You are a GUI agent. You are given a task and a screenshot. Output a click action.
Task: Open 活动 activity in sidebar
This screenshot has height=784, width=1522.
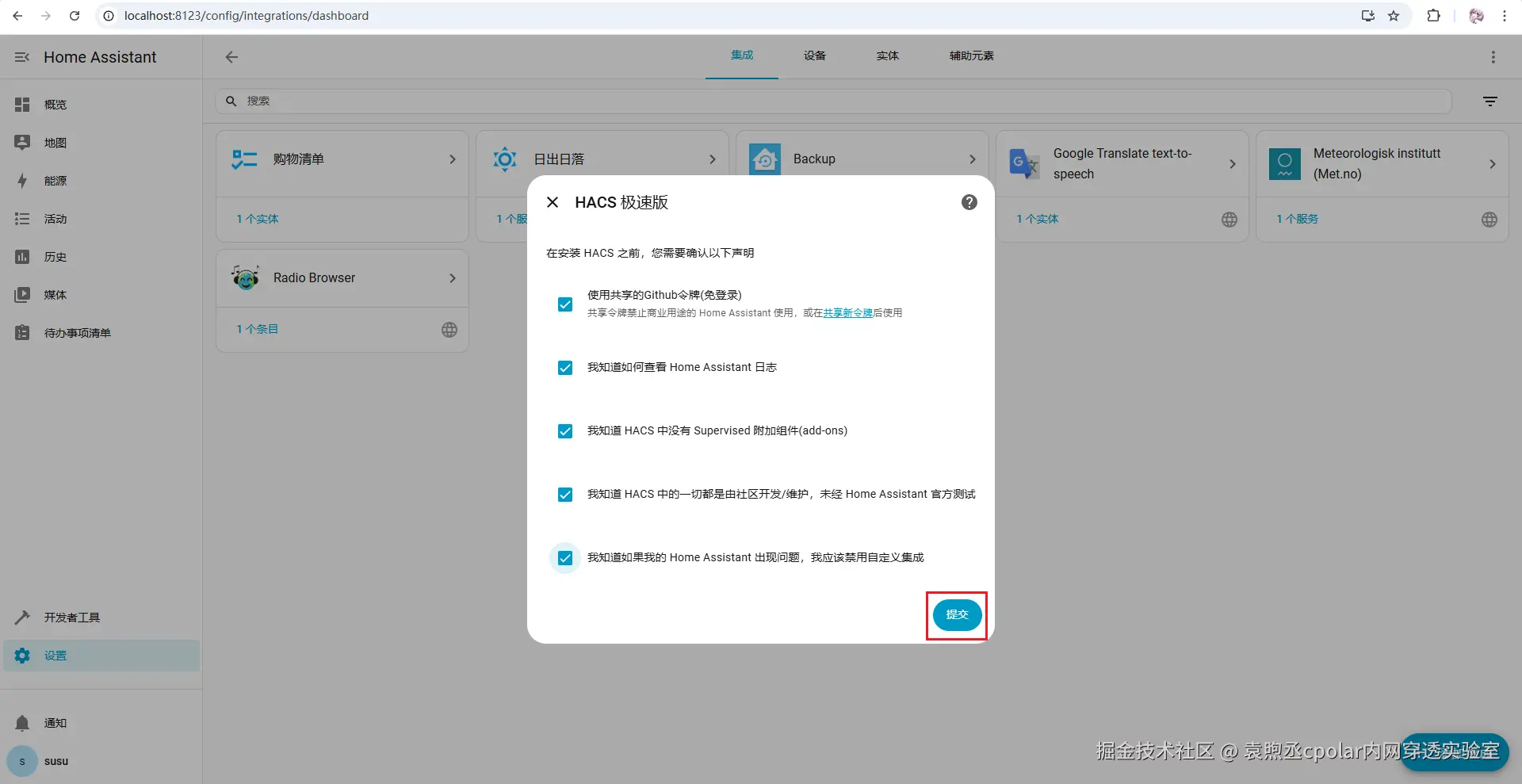[x=101, y=219]
